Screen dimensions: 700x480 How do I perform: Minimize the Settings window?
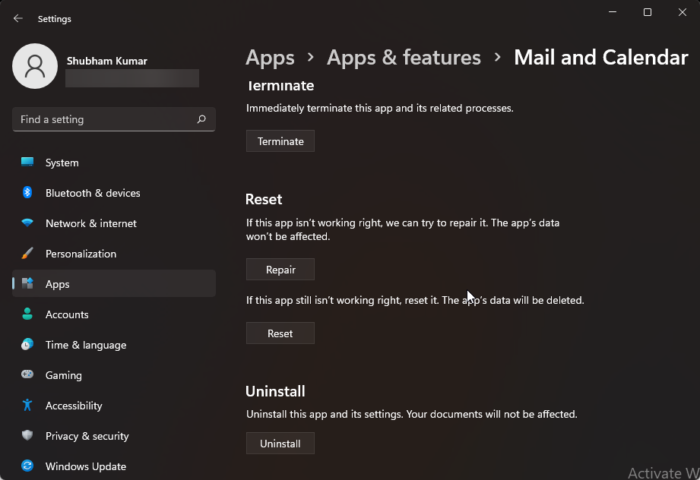(x=612, y=12)
